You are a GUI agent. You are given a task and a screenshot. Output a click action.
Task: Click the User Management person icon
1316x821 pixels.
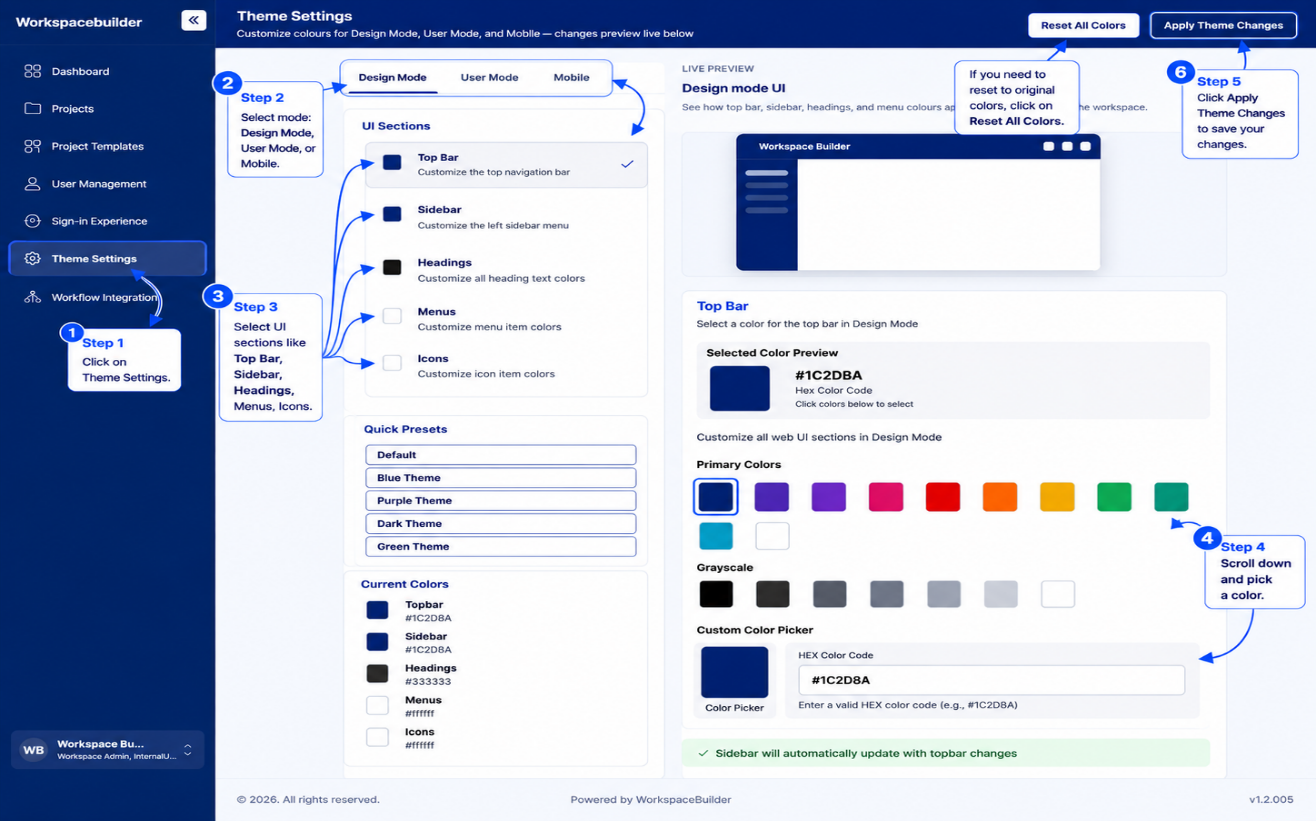pos(33,184)
